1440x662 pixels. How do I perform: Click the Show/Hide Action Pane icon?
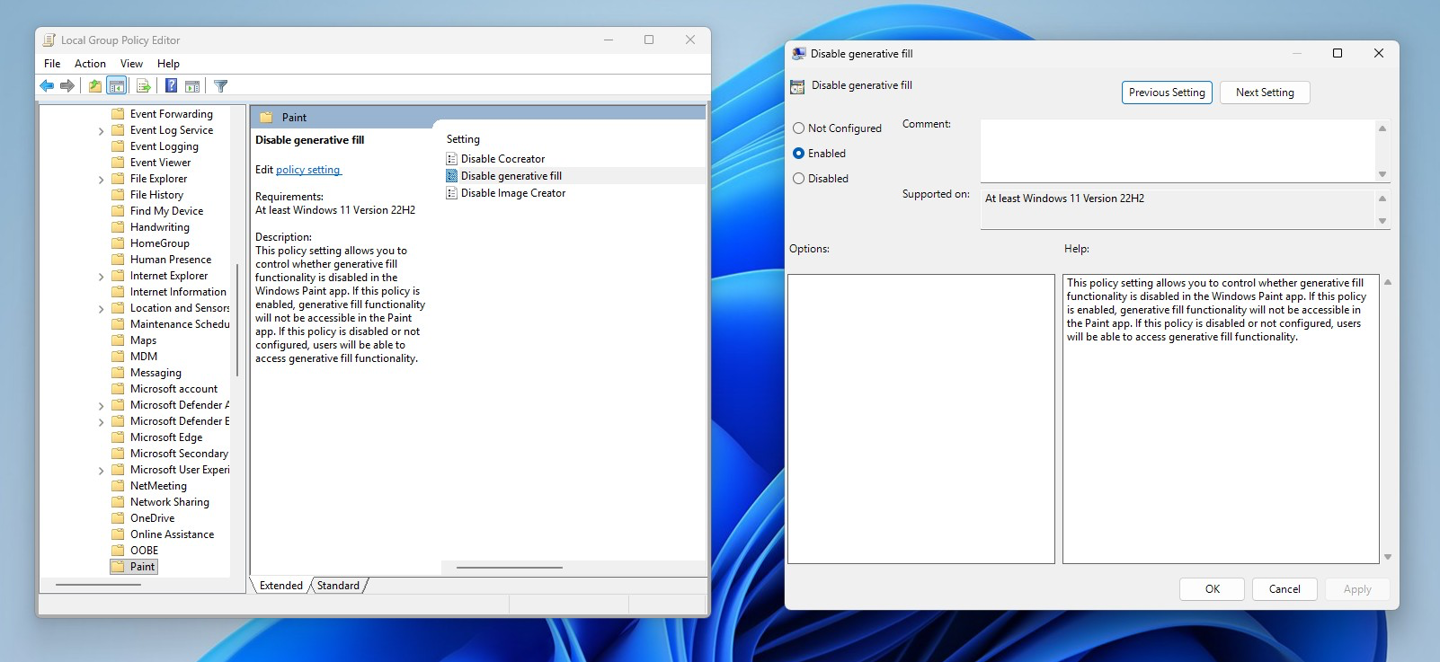coord(192,86)
